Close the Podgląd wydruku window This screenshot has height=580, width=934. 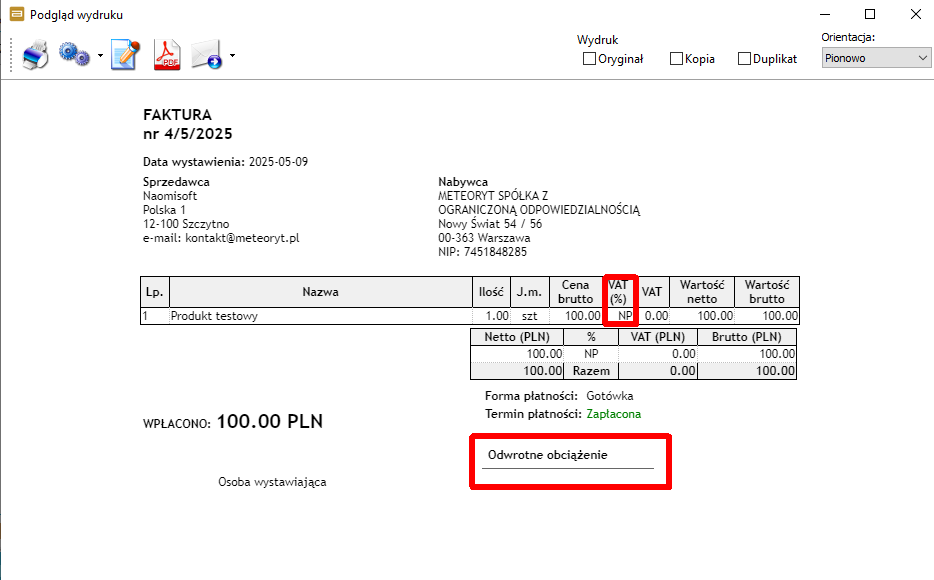click(x=916, y=14)
